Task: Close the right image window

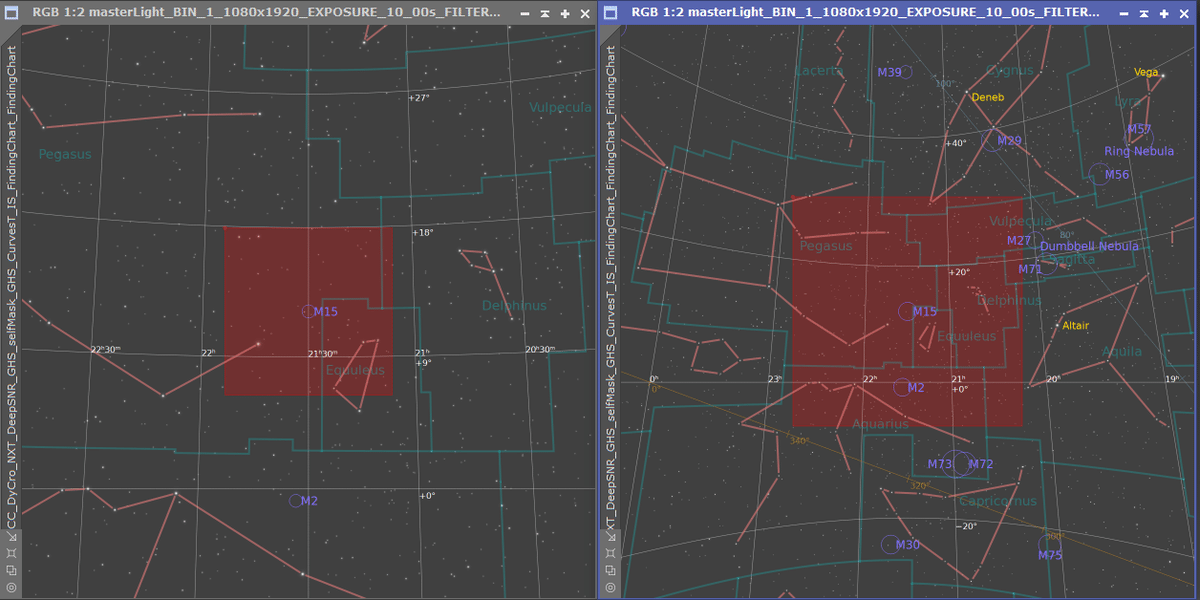Action: coord(1184,14)
